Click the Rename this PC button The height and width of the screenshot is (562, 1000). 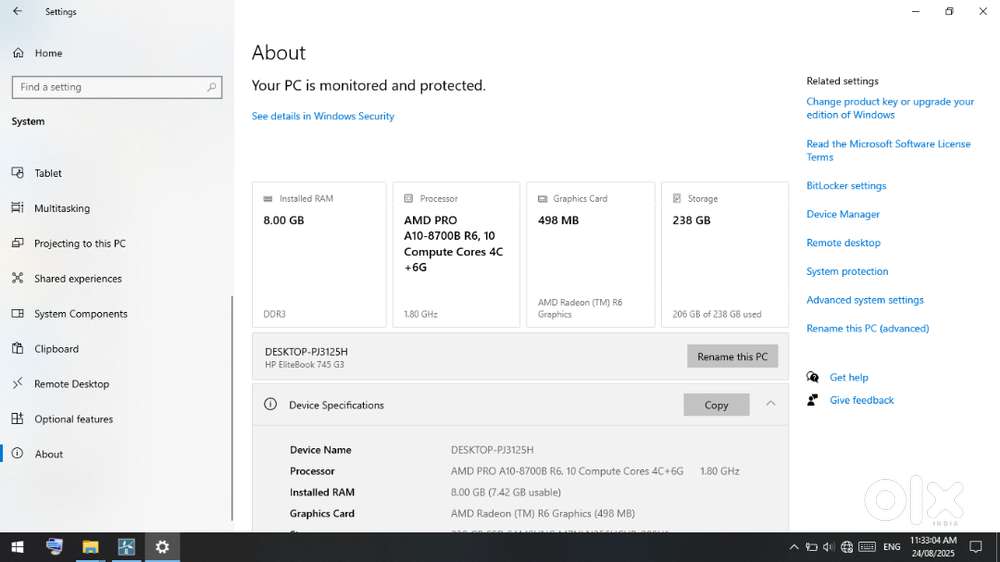coord(732,357)
